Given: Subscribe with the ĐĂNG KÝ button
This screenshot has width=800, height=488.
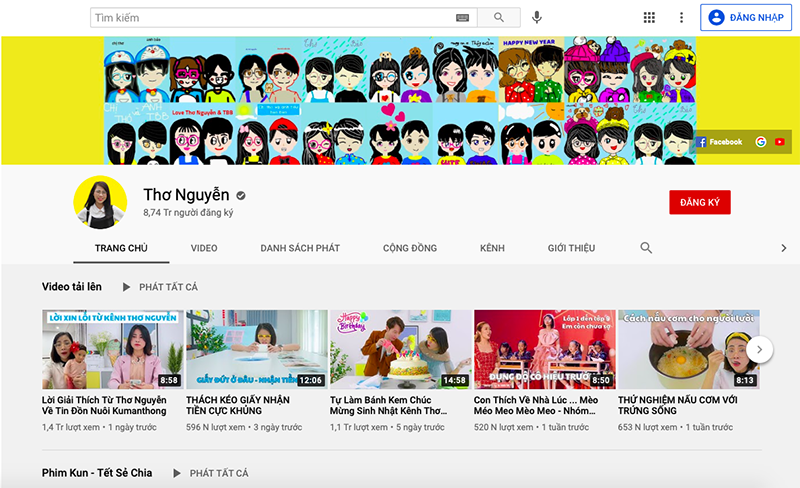Looking at the screenshot, I should [x=699, y=202].
